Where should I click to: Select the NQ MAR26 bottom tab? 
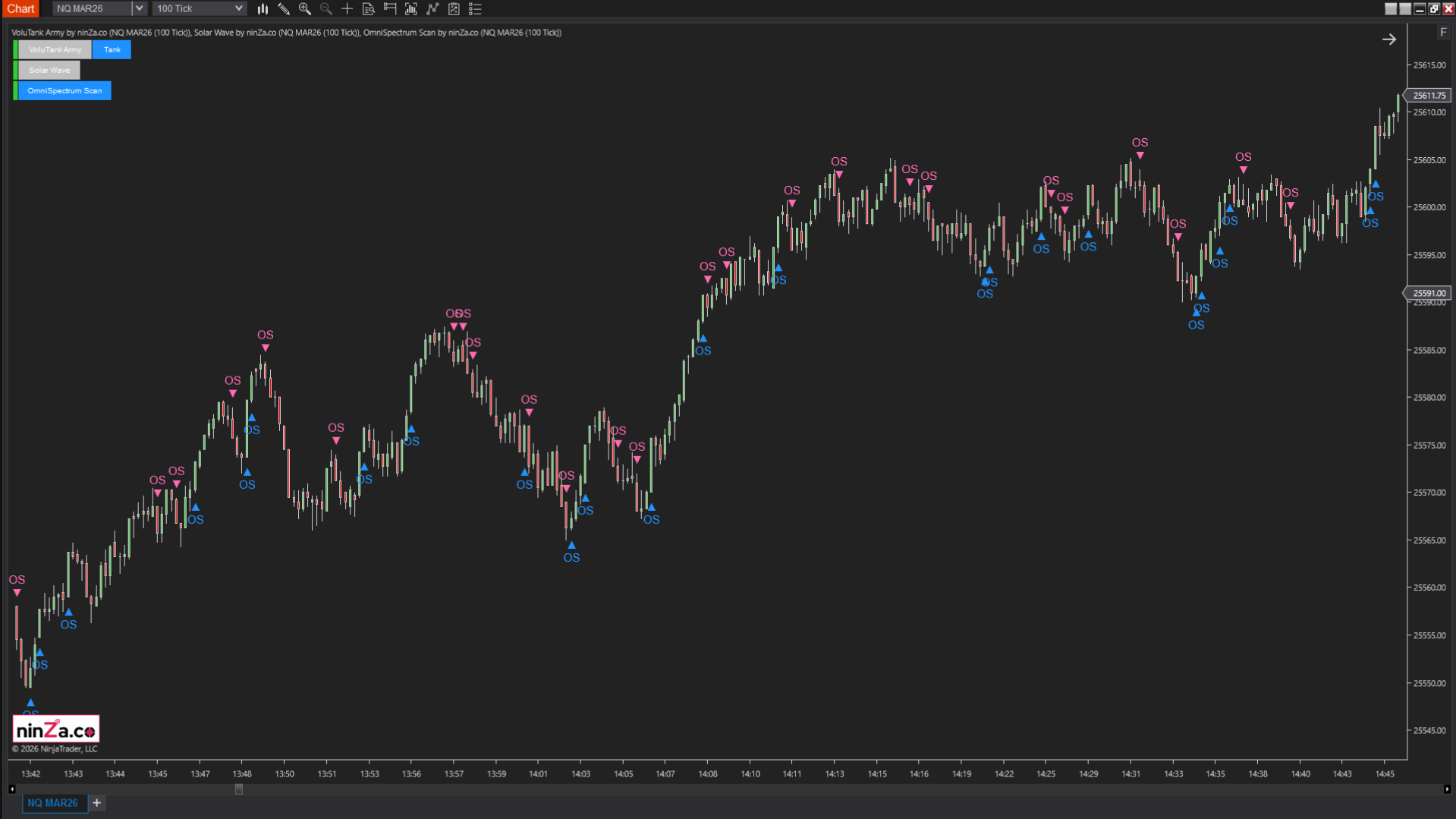pyautogui.click(x=53, y=803)
